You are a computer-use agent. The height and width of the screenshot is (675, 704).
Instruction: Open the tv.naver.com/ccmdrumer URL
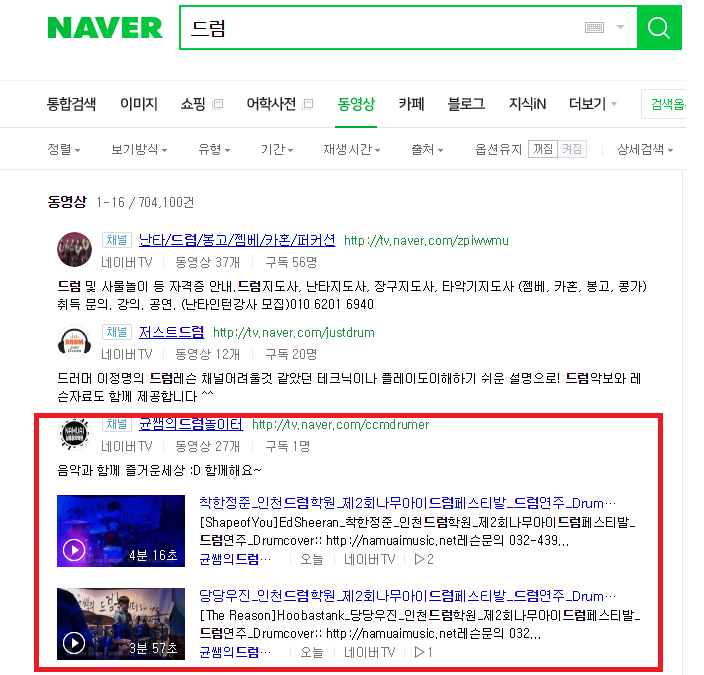click(340, 425)
